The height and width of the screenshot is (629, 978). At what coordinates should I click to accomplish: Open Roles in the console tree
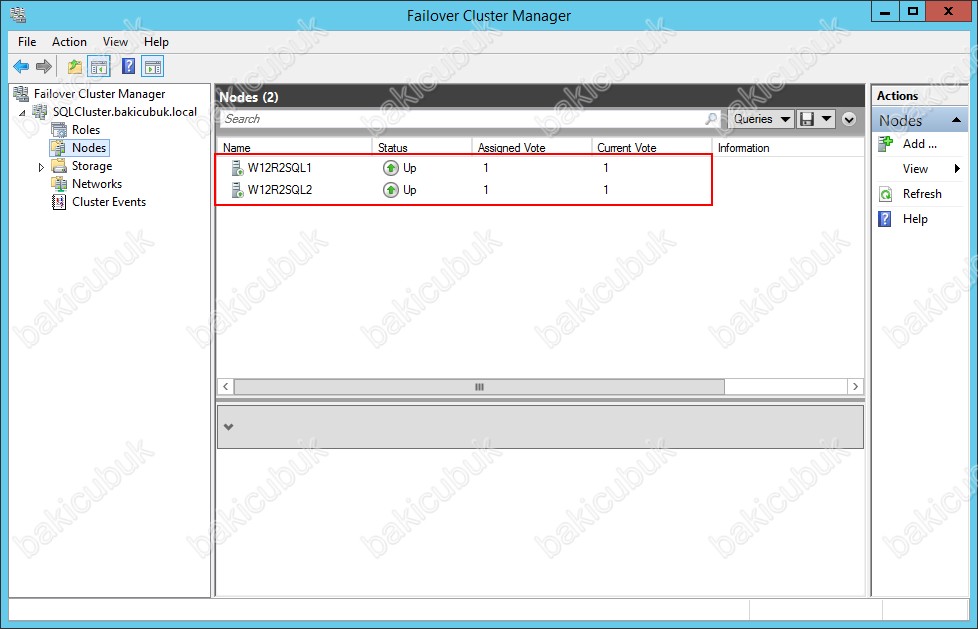(x=85, y=130)
